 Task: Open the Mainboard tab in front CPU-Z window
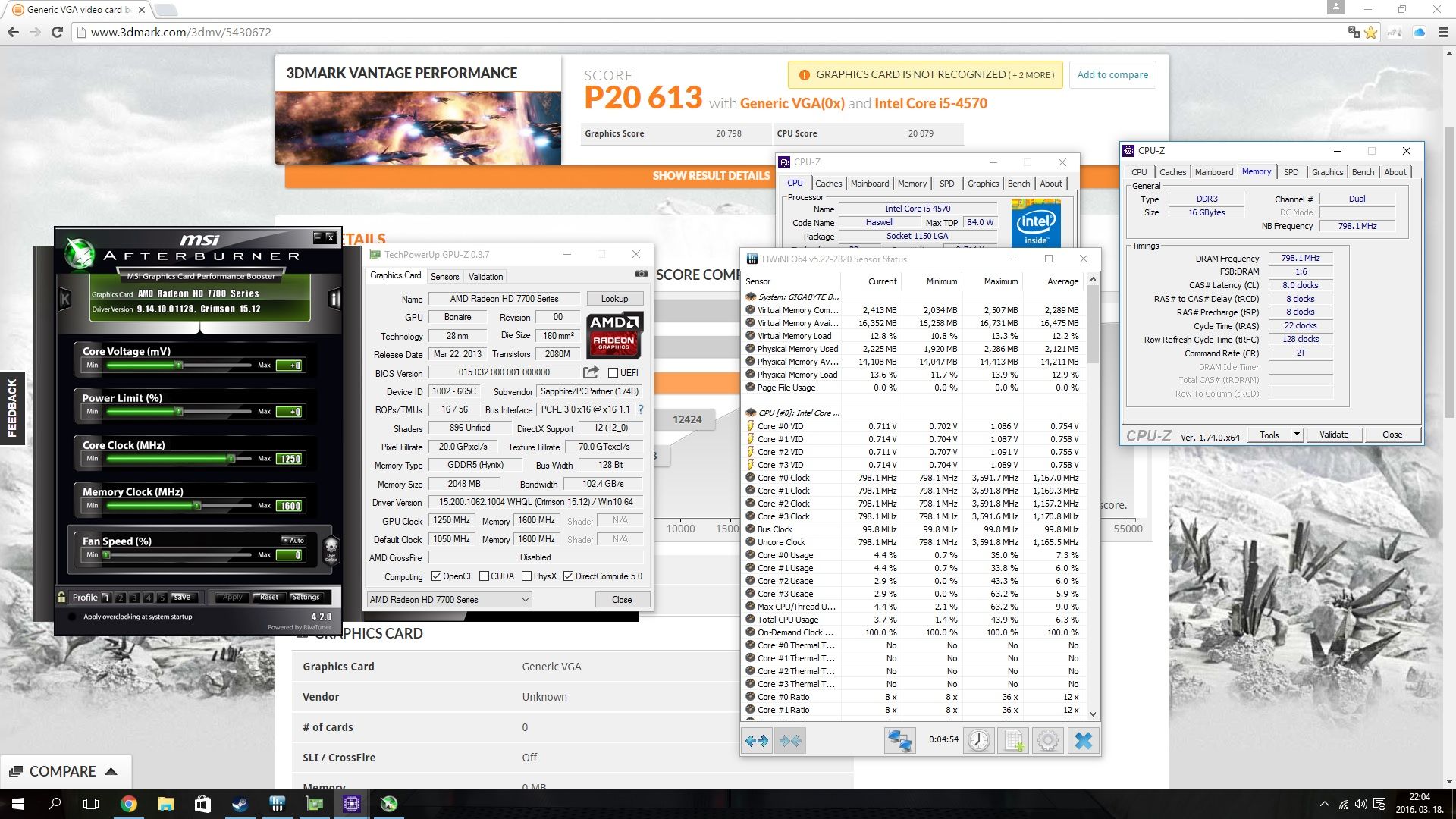pyautogui.click(x=1214, y=172)
